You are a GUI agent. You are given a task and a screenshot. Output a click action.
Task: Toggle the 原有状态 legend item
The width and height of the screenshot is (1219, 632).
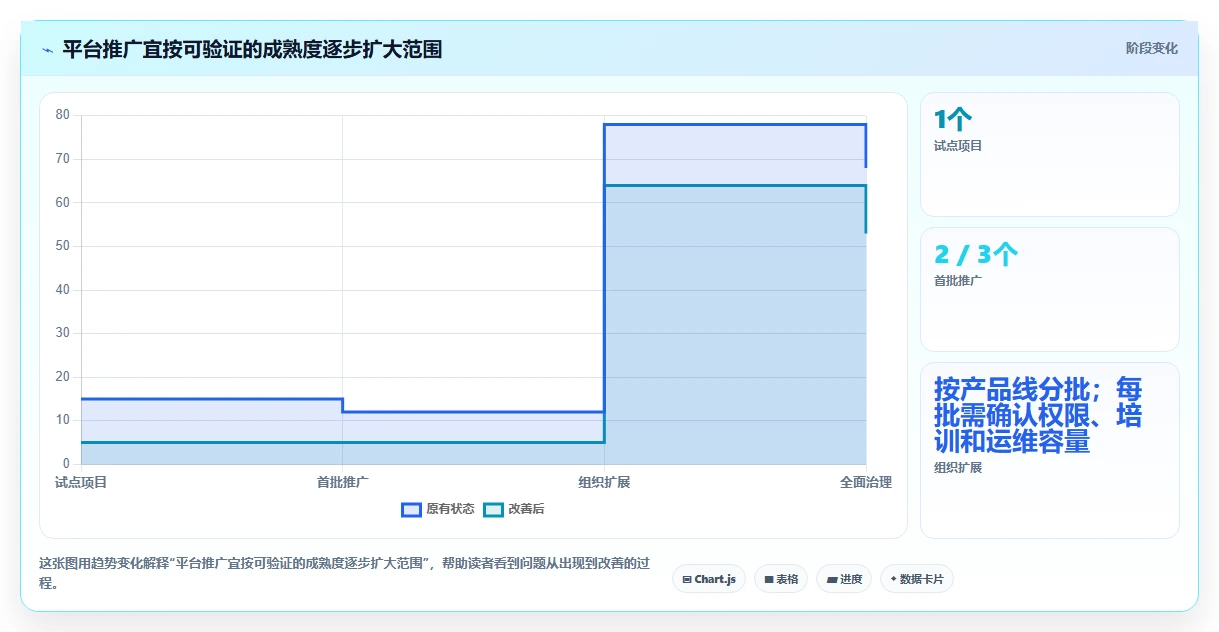tap(438, 509)
